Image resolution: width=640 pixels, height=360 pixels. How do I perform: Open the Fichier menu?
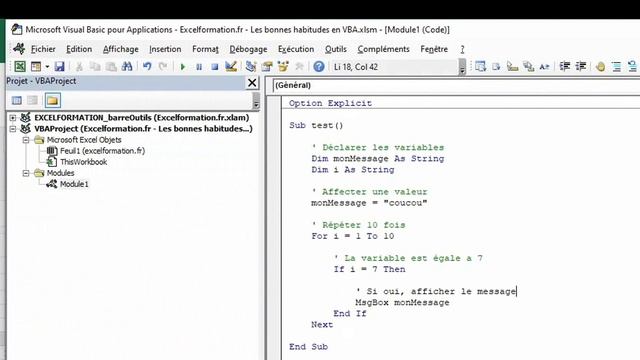(x=43, y=49)
